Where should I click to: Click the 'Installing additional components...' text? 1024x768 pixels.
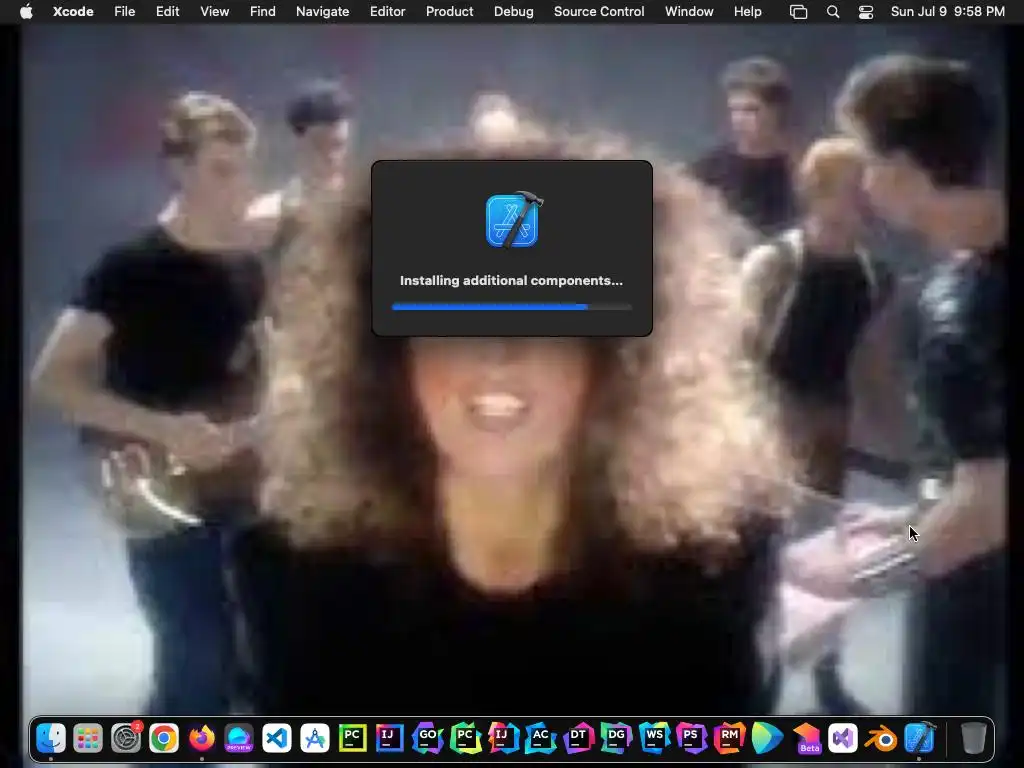click(x=511, y=281)
